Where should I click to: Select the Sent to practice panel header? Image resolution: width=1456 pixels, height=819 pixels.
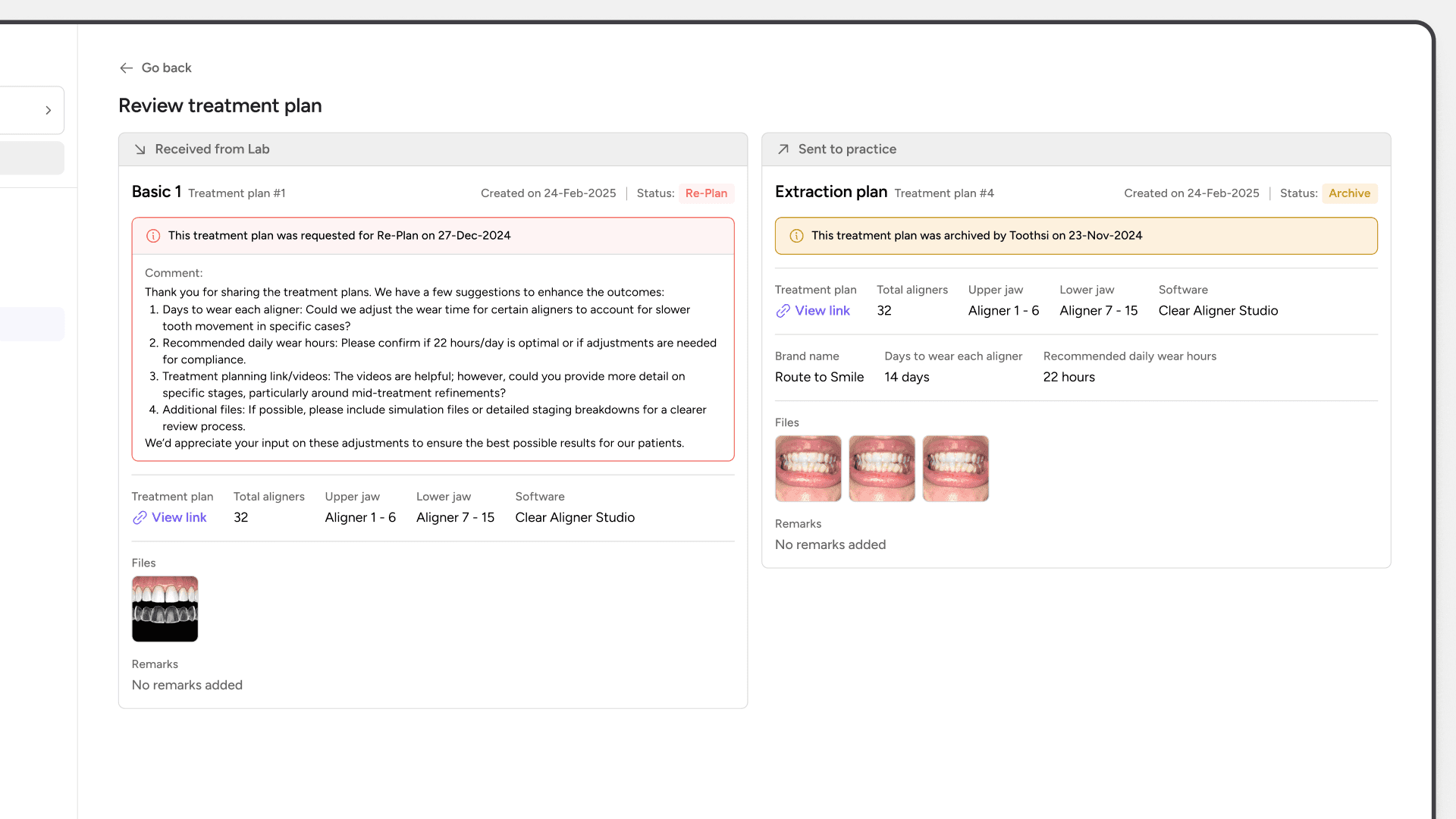tap(1076, 150)
